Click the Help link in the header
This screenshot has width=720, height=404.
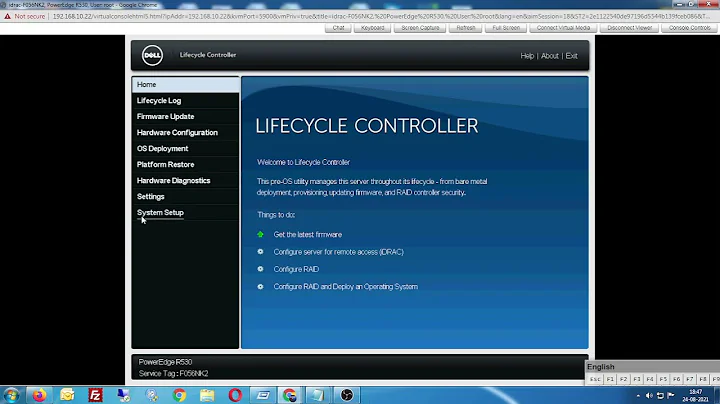click(527, 56)
